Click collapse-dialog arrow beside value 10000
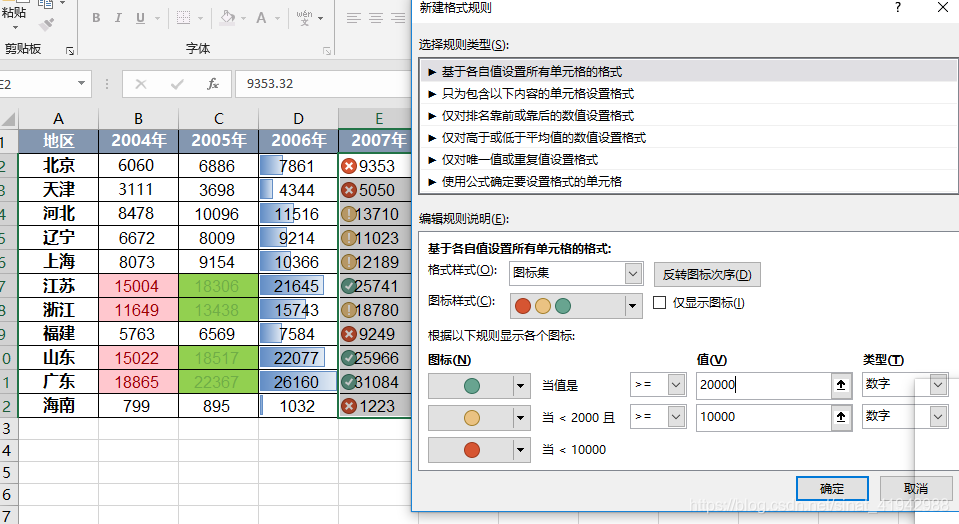 (x=841, y=416)
